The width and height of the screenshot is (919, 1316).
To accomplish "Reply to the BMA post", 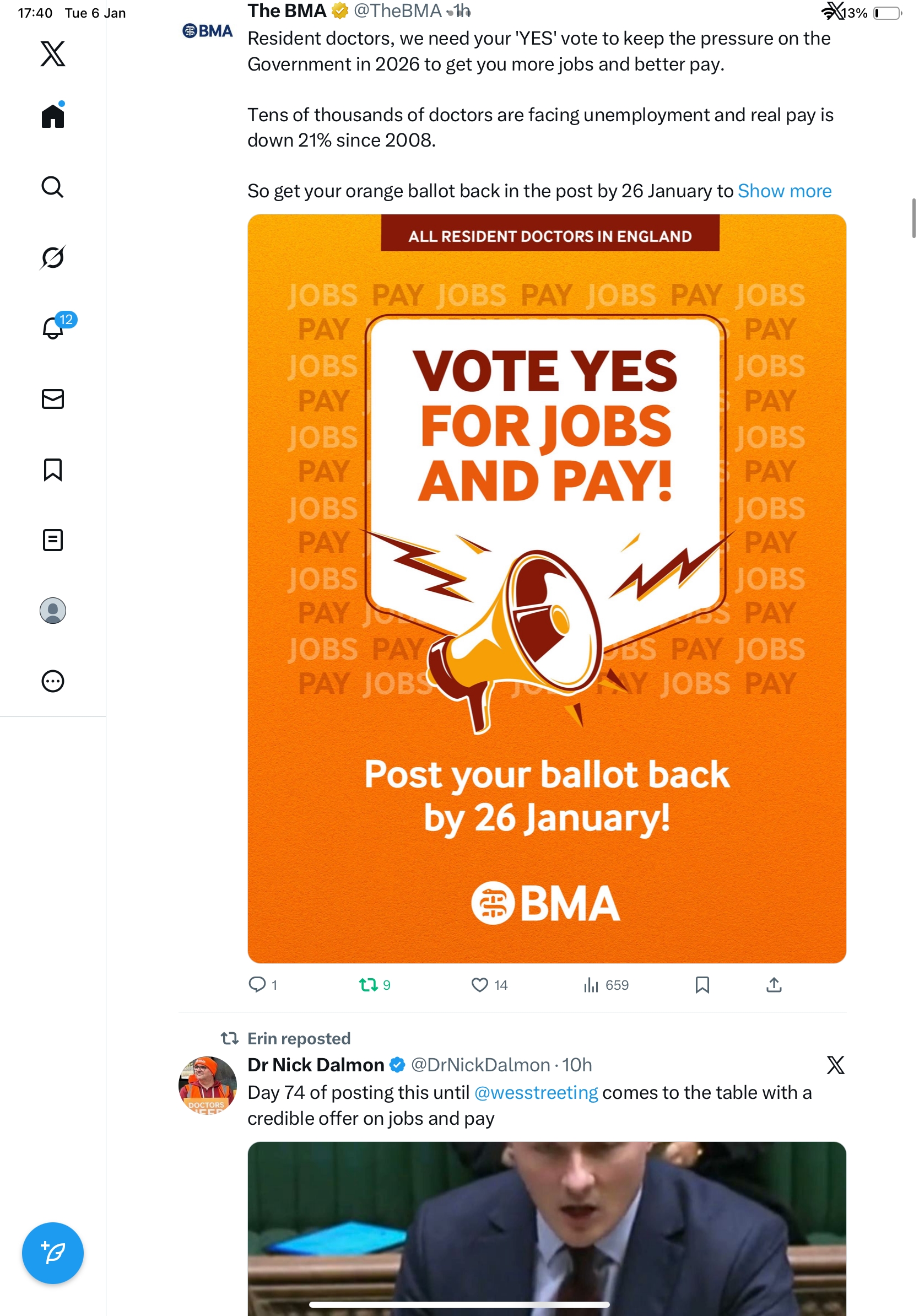I will (257, 985).
